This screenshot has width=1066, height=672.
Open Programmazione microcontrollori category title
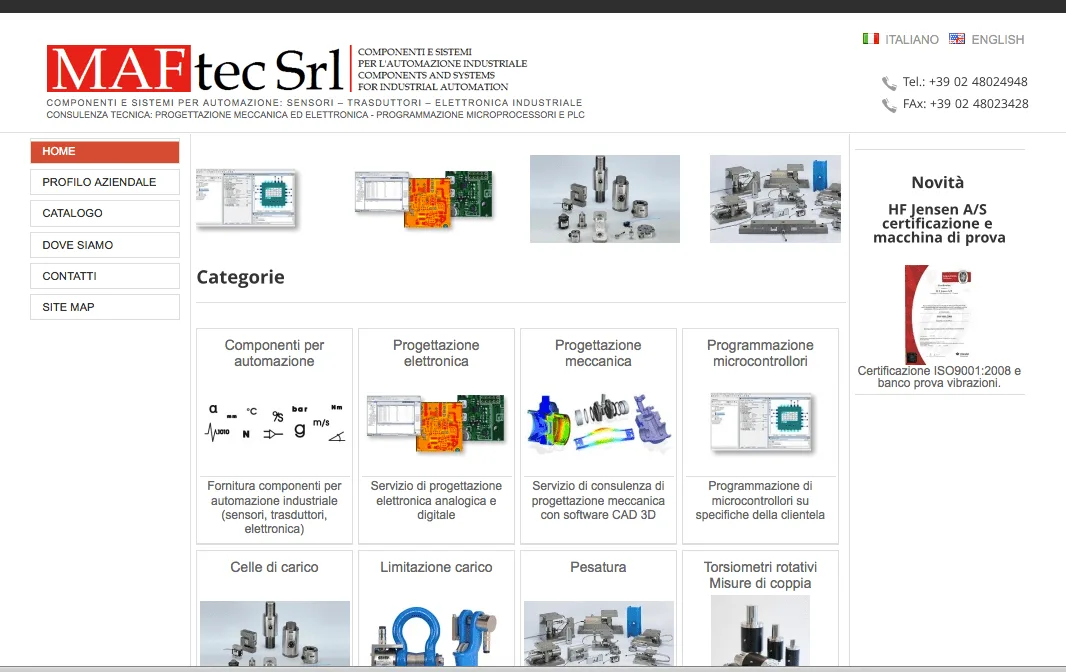pos(760,353)
